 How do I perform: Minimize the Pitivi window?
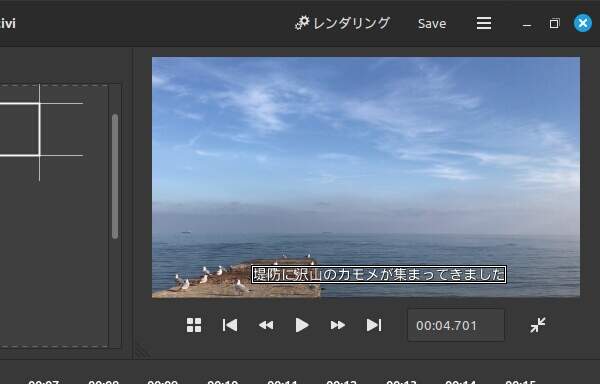[527, 24]
